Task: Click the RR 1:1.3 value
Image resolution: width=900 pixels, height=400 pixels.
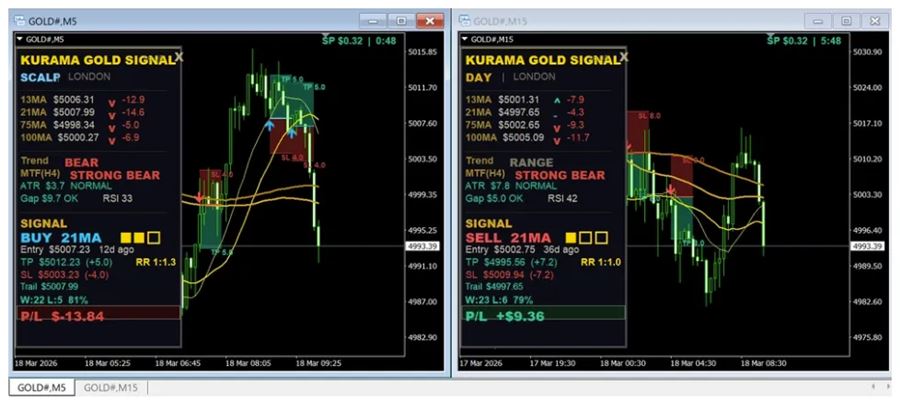Action: 154,262
